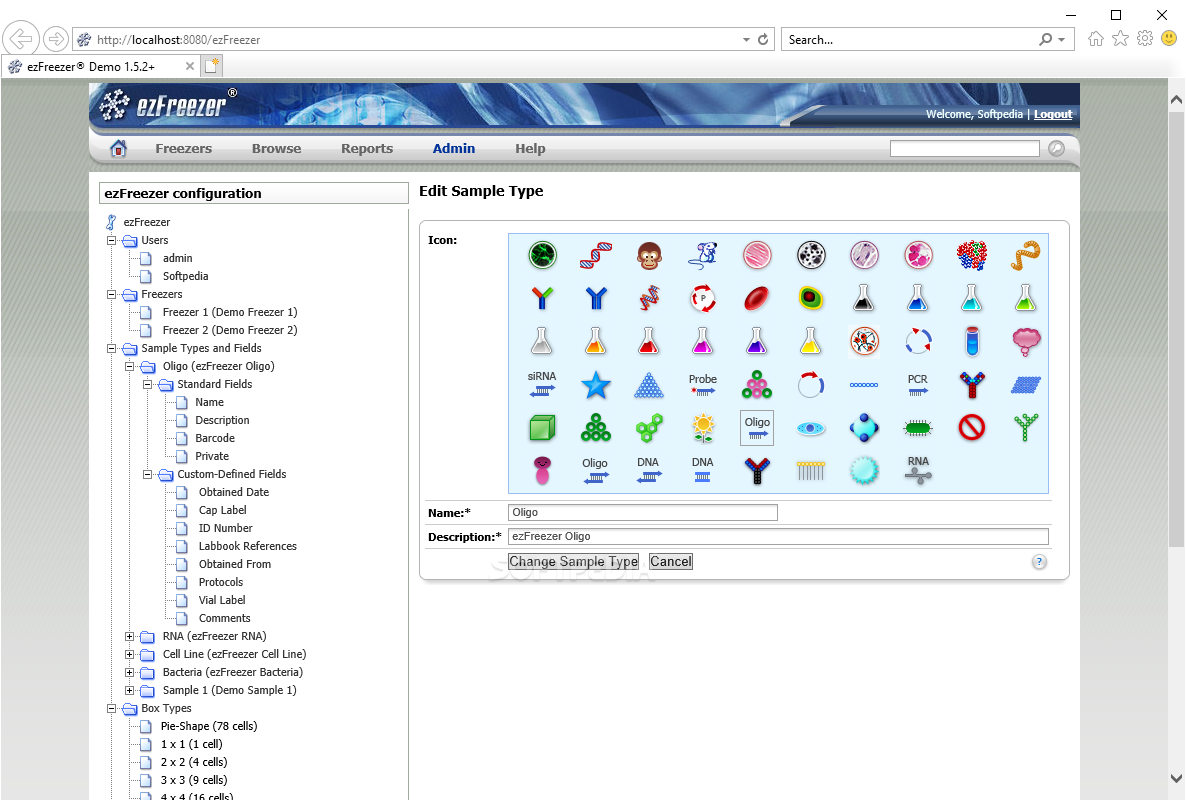The image size is (1186, 801).
Task: Expand the Cell Line node
Action: point(129,654)
